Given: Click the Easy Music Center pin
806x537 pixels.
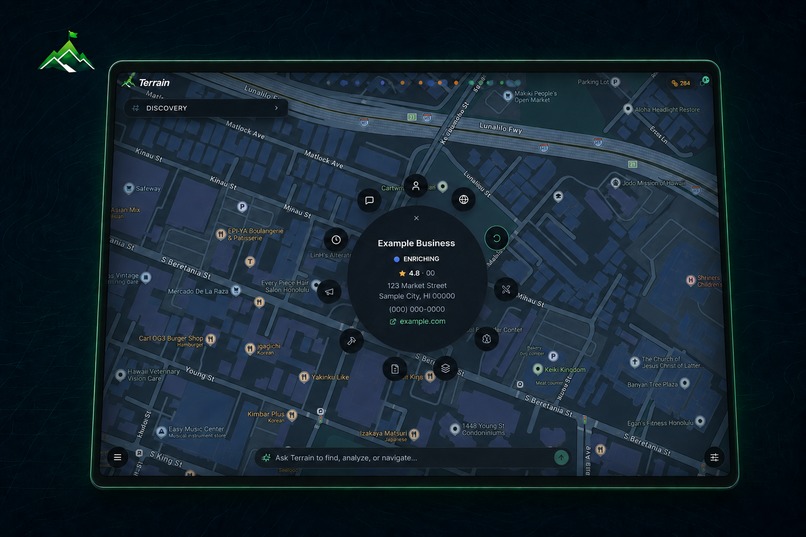Looking at the screenshot, I should 161,431.
